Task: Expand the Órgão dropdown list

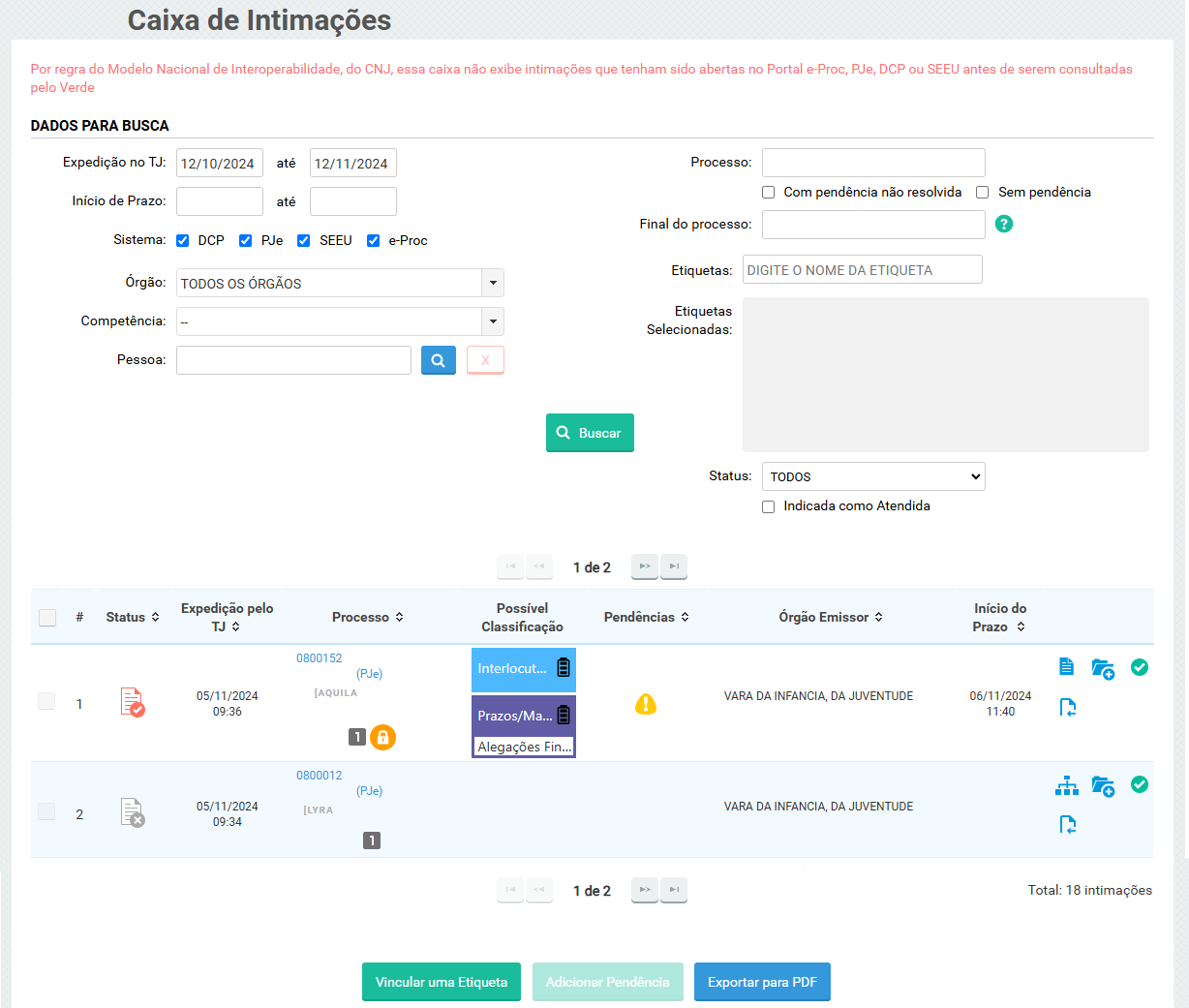Action: tap(493, 283)
